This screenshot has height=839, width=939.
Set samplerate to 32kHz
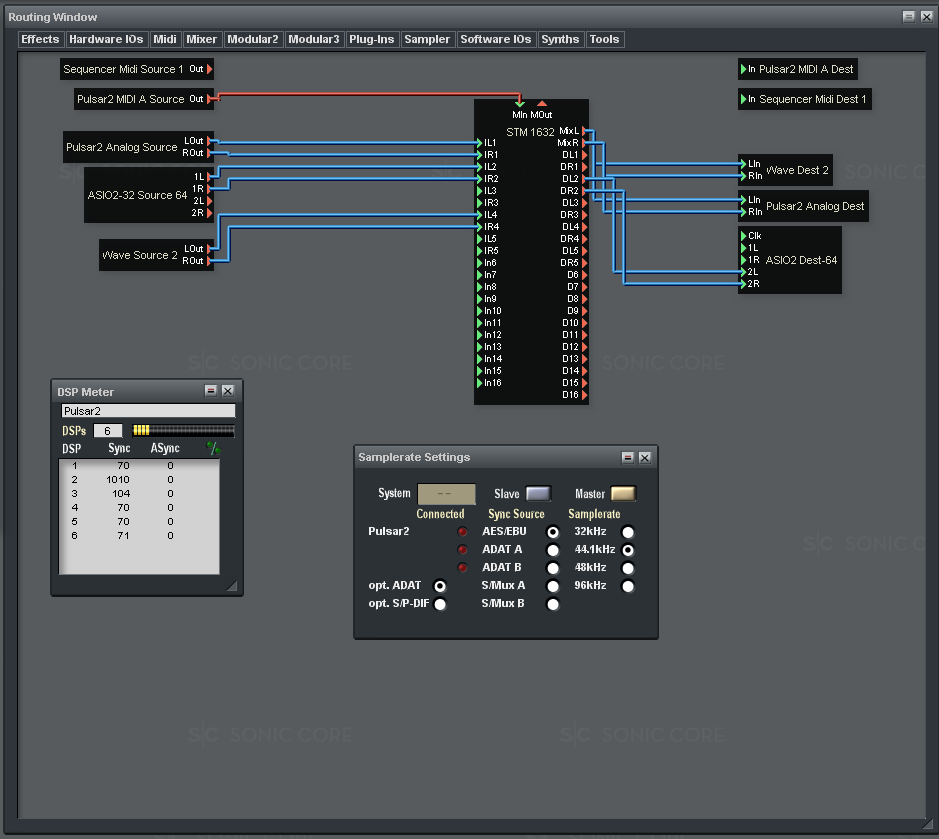click(628, 532)
